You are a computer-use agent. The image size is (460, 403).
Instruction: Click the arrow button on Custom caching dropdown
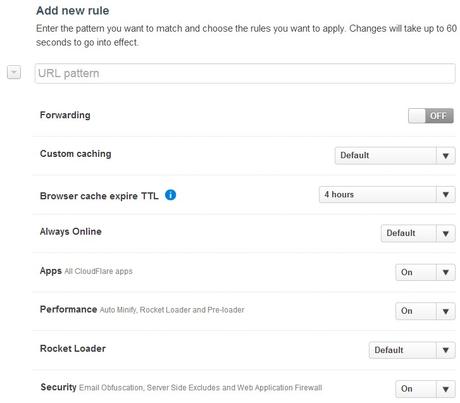pos(446,156)
